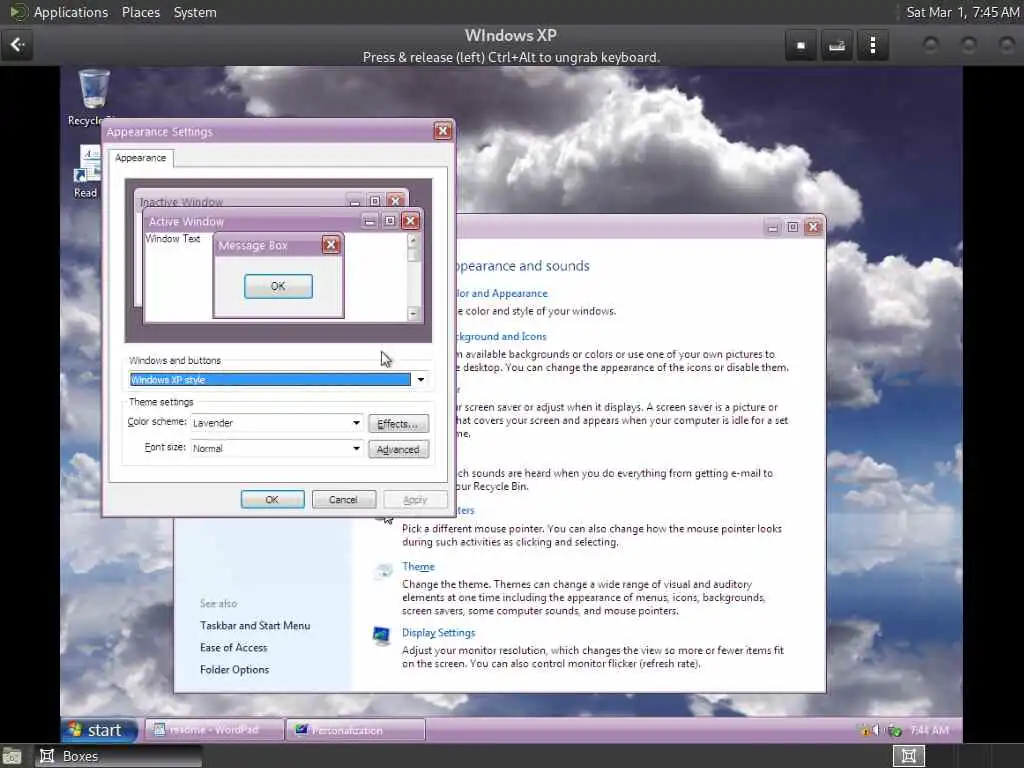Open the Windows XP start button
1024x768 pixels.
point(99,730)
